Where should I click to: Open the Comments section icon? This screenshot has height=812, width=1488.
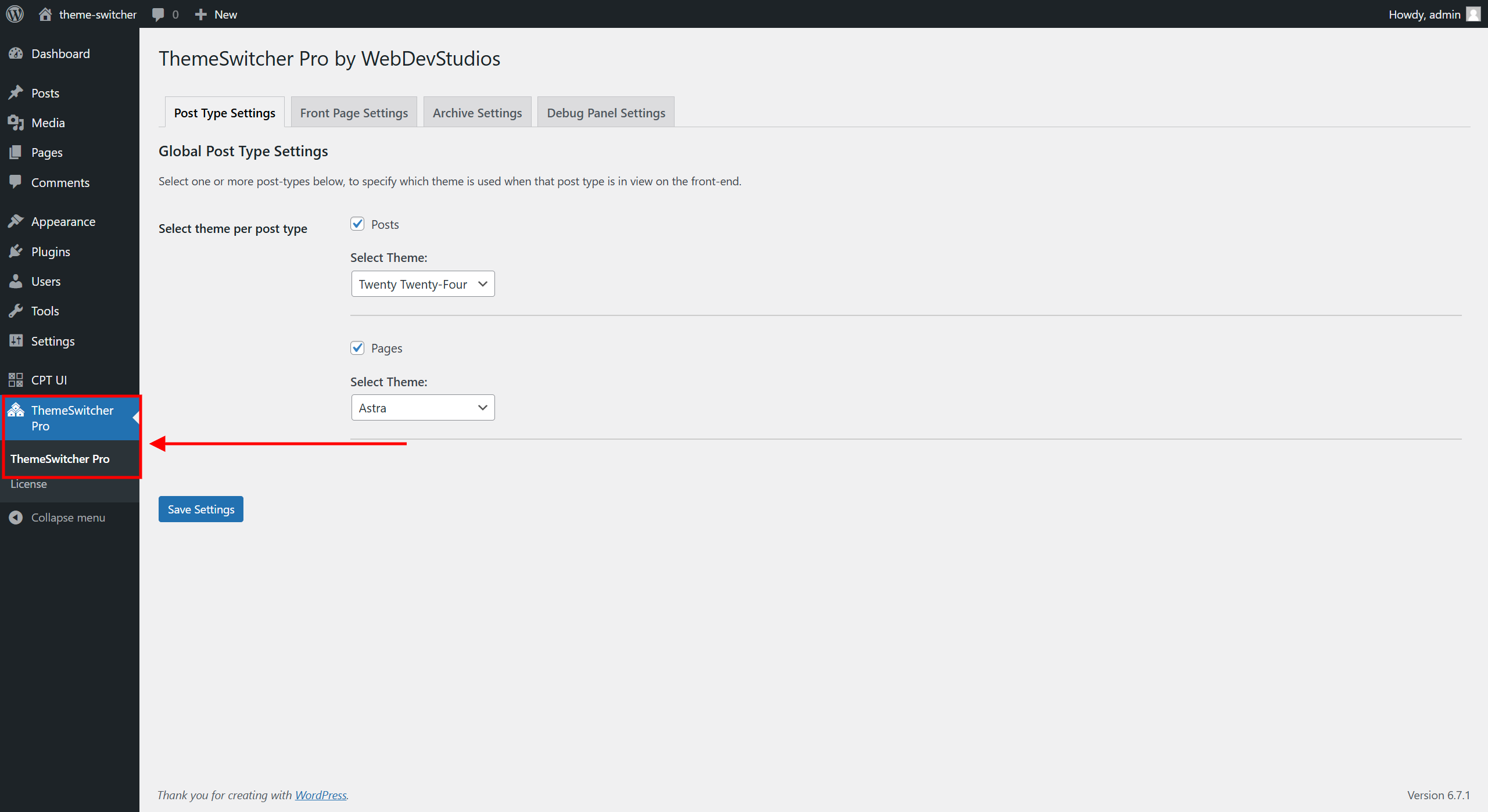(16, 182)
